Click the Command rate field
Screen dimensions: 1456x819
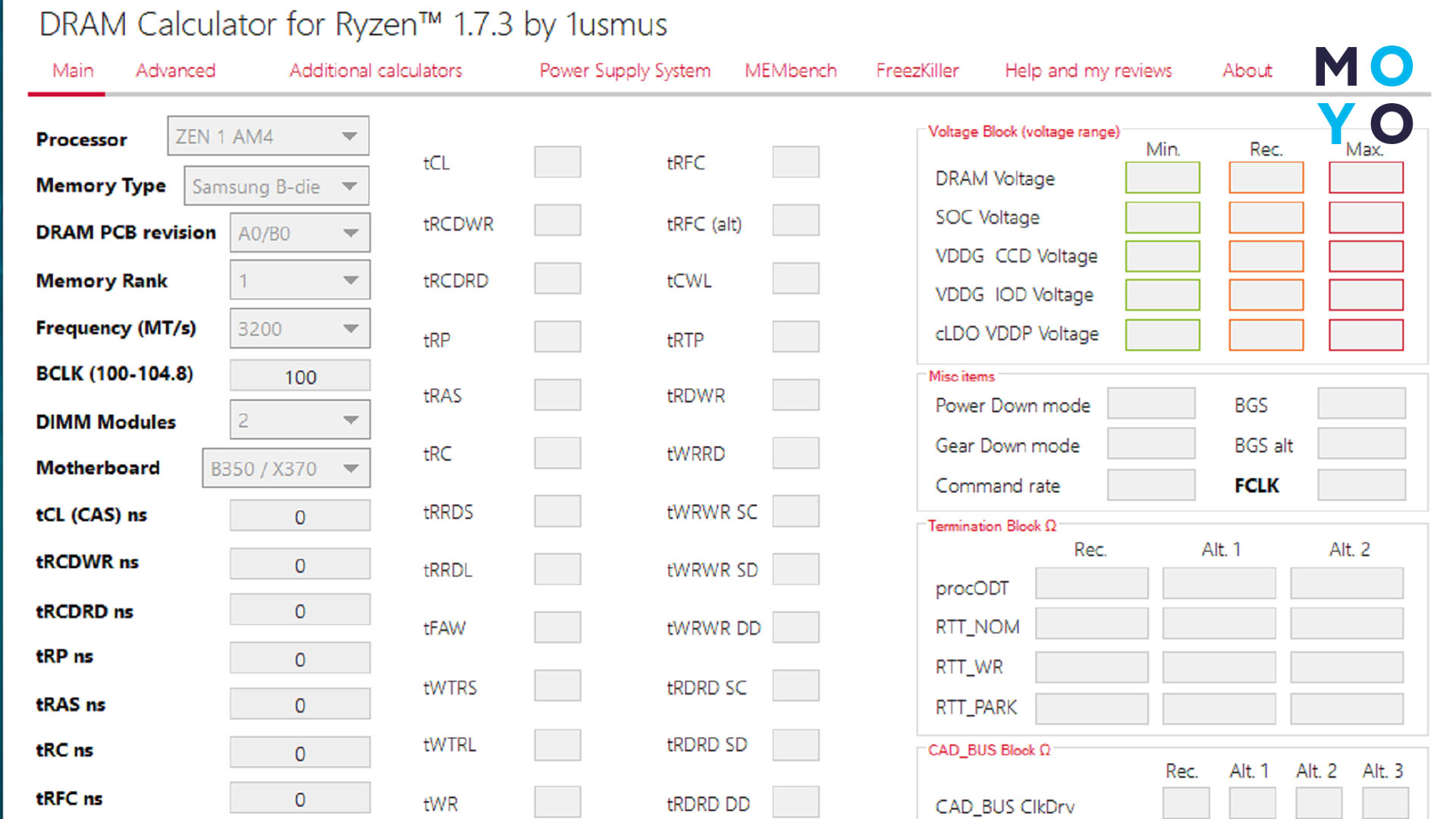(x=1151, y=485)
